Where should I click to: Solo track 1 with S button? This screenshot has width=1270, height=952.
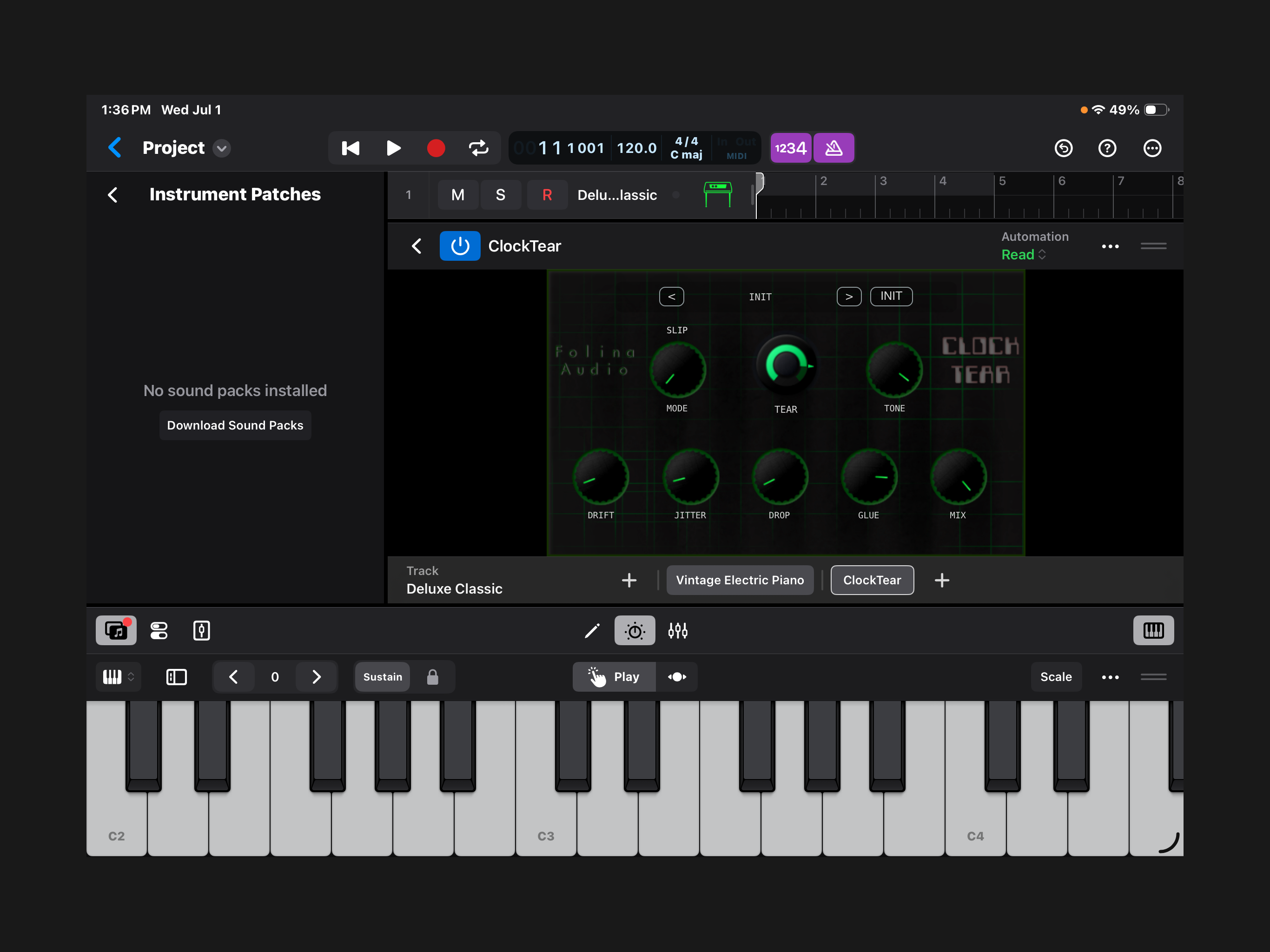(501, 195)
